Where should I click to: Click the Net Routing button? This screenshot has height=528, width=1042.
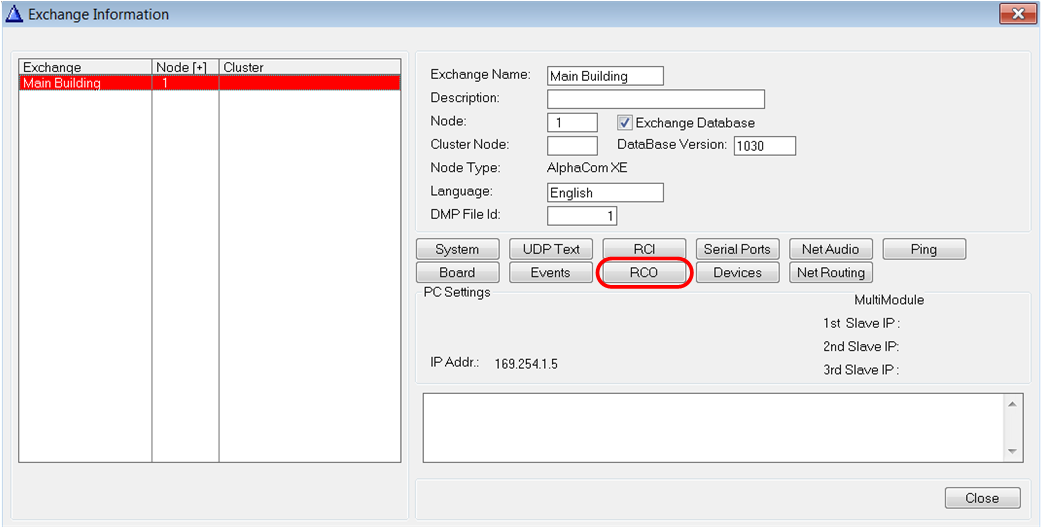pyautogui.click(x=830, y=273)
